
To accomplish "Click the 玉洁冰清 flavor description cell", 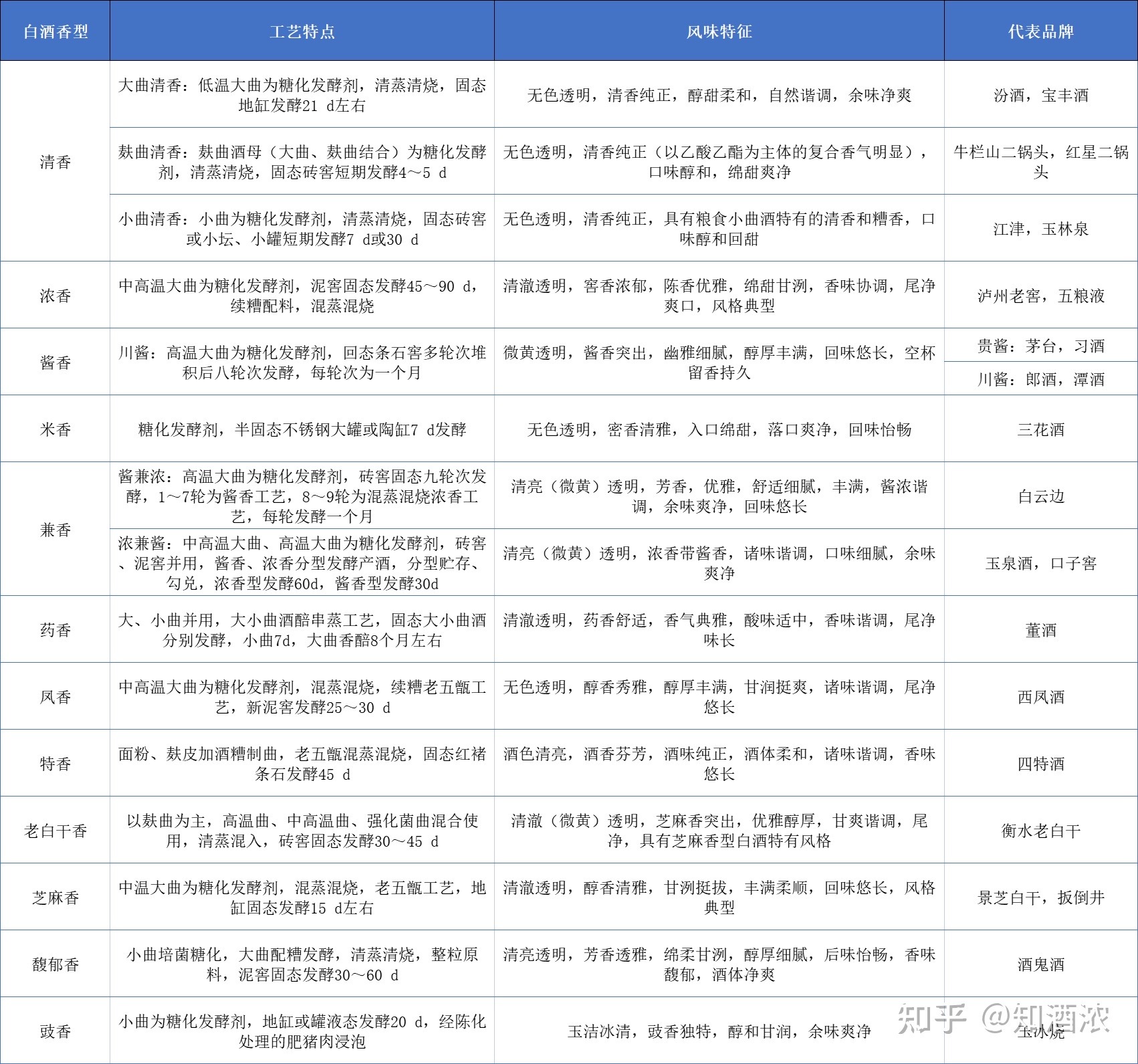I will point(719,1031).
